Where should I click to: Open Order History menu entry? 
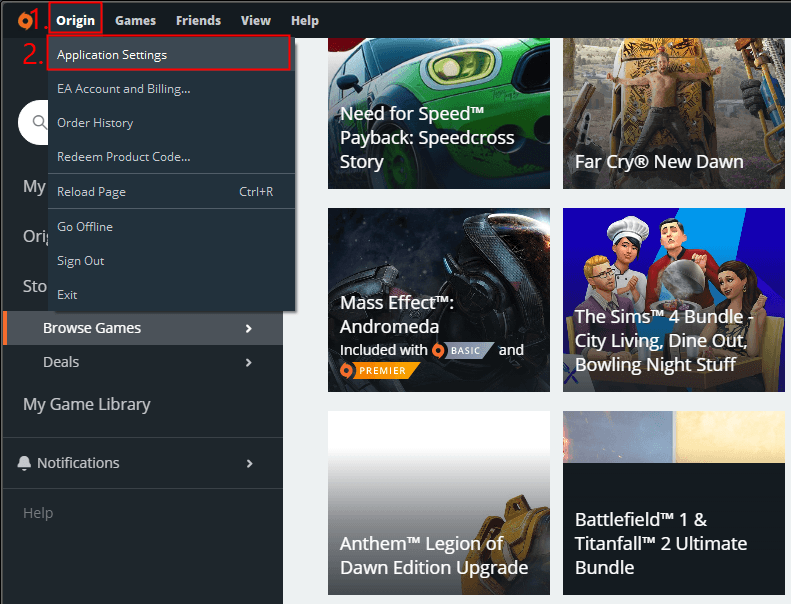pos(172,123)
